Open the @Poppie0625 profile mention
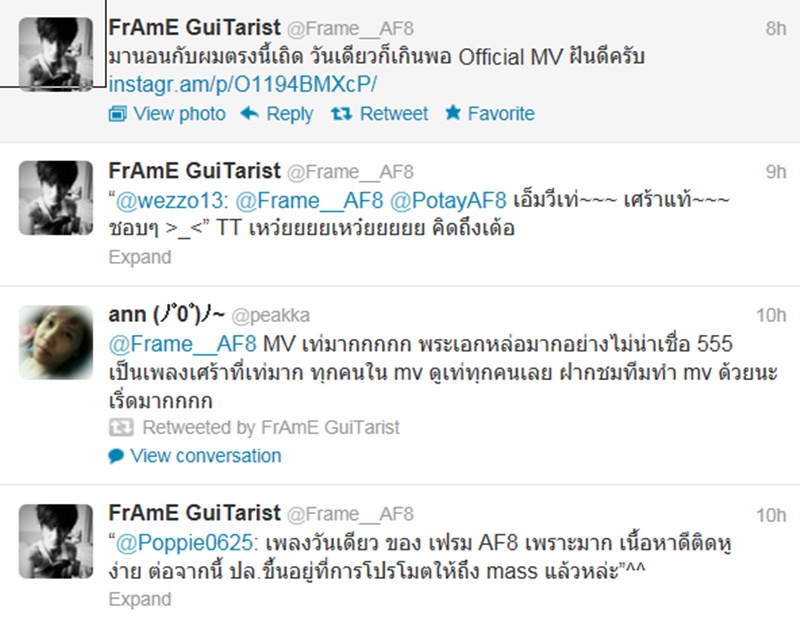This screenshot has height=618, width=800. (x=184, y=542)
